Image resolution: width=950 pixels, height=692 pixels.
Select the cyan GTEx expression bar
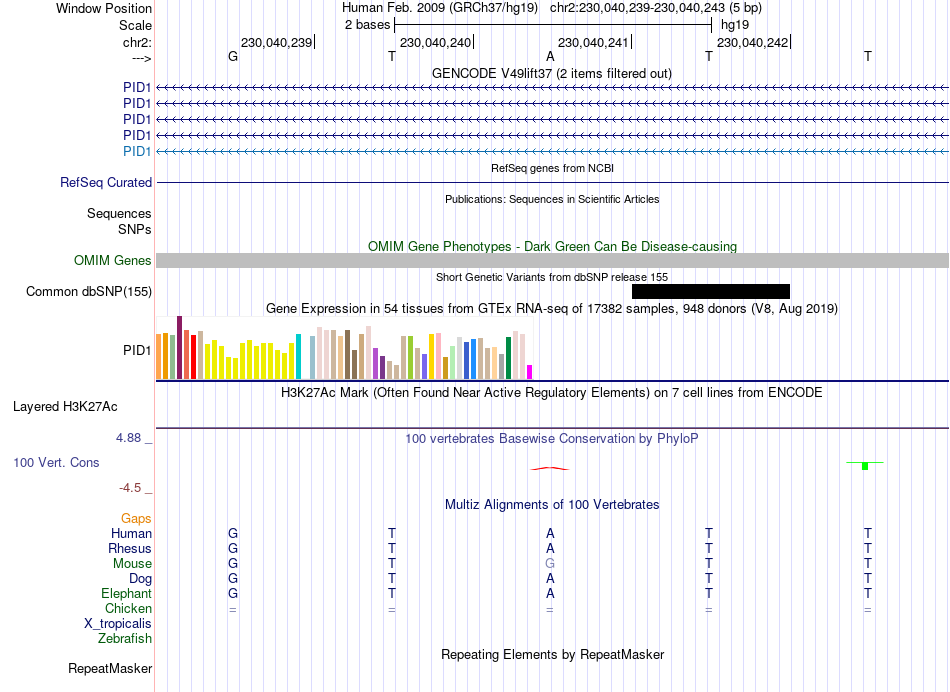click(298, 356)
